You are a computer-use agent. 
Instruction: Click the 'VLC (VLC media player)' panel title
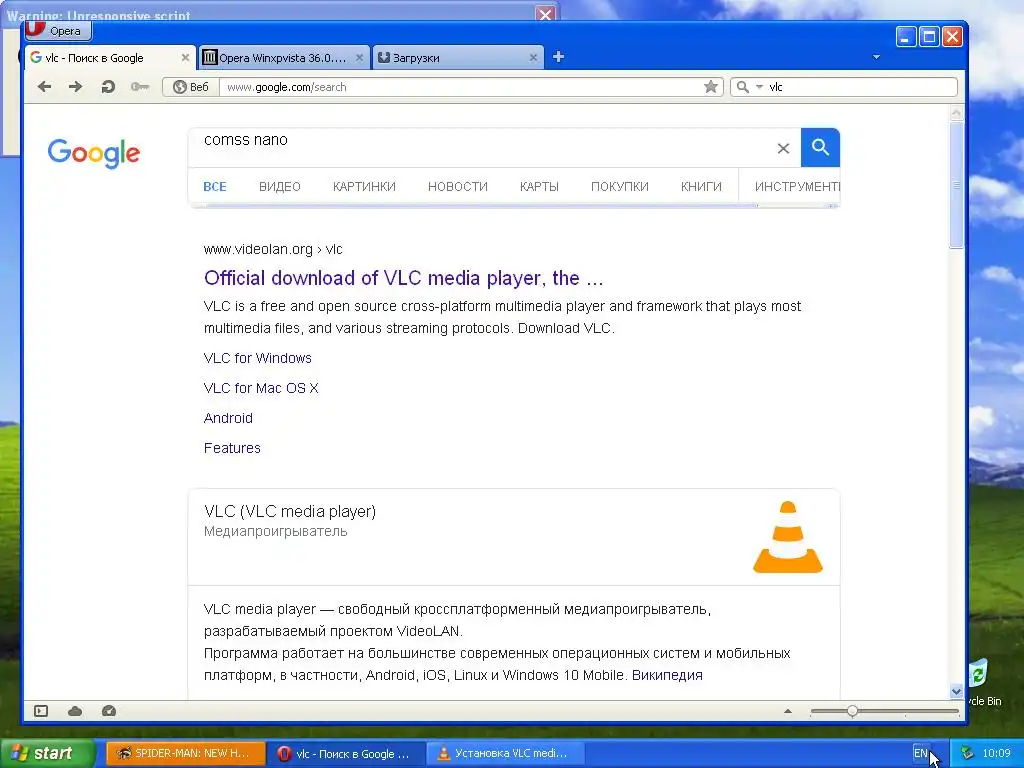(x=290, y=511)
